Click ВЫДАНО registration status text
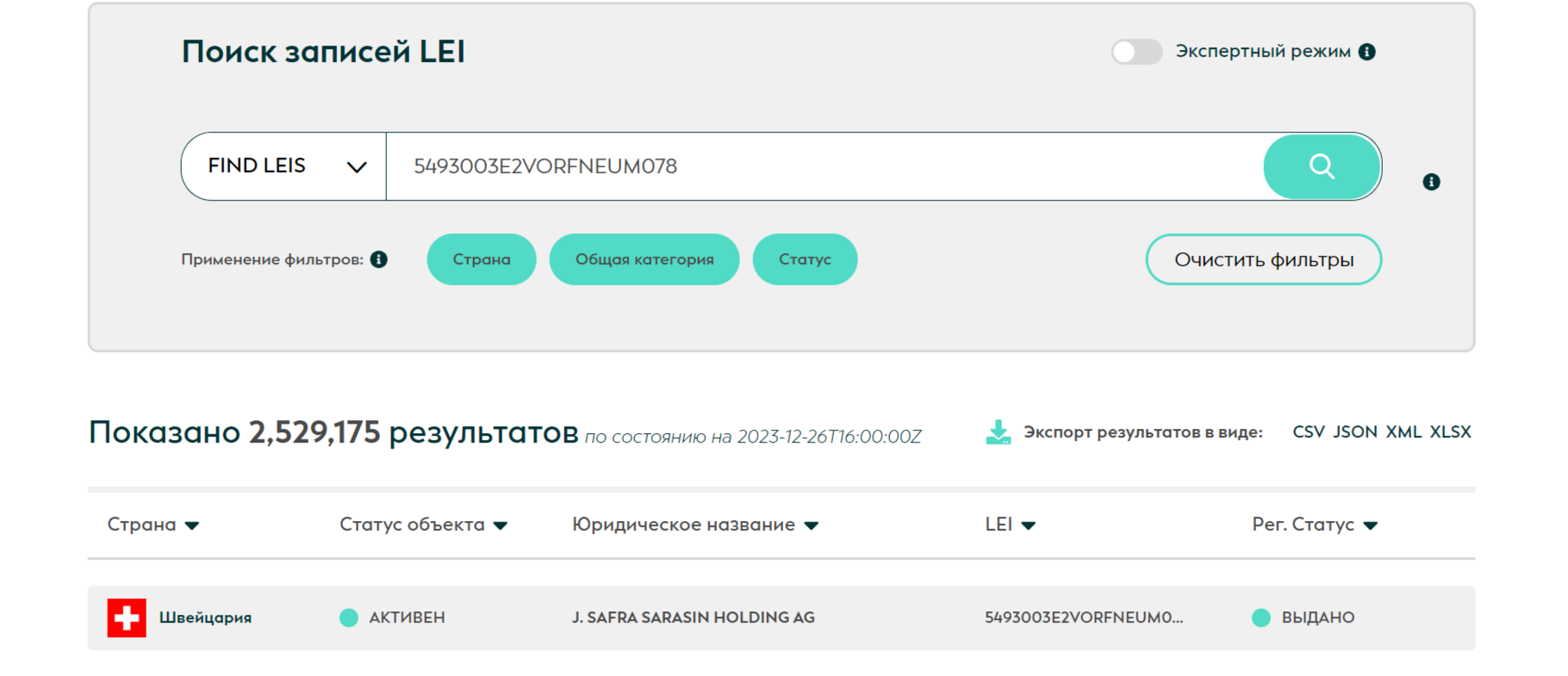Image resolution: width=1568 pixels, height=676 pixels. [1318, 617]
